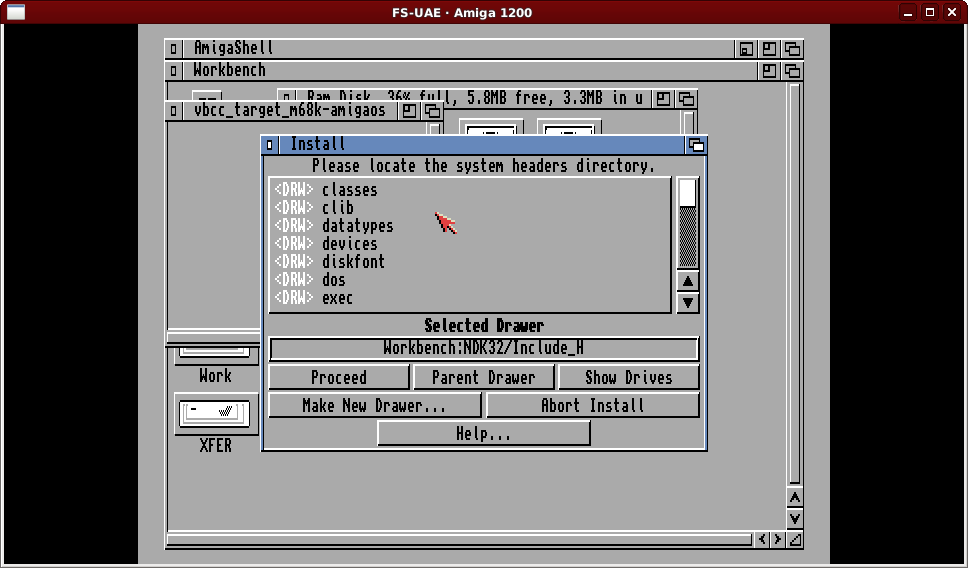
Task: Click the drawer list scrollbar knob
Action: pyautogui.click(x=688, y=193)
